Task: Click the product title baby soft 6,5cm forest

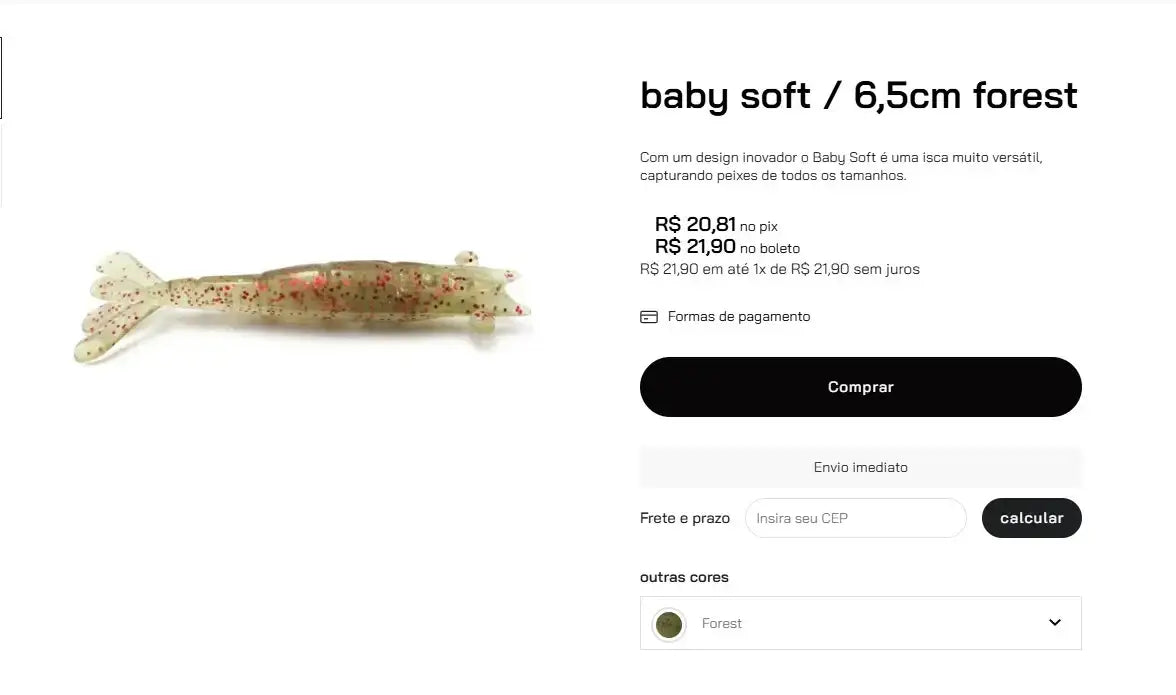Action: tap(858, 96)
